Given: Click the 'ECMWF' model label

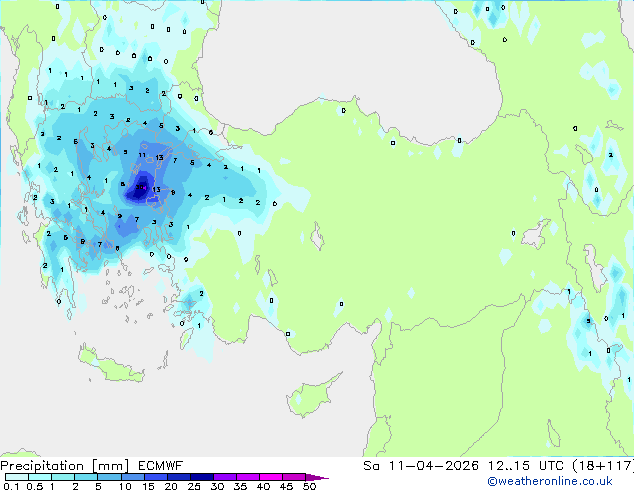Looking at the screenshot, I should point(161,466).
